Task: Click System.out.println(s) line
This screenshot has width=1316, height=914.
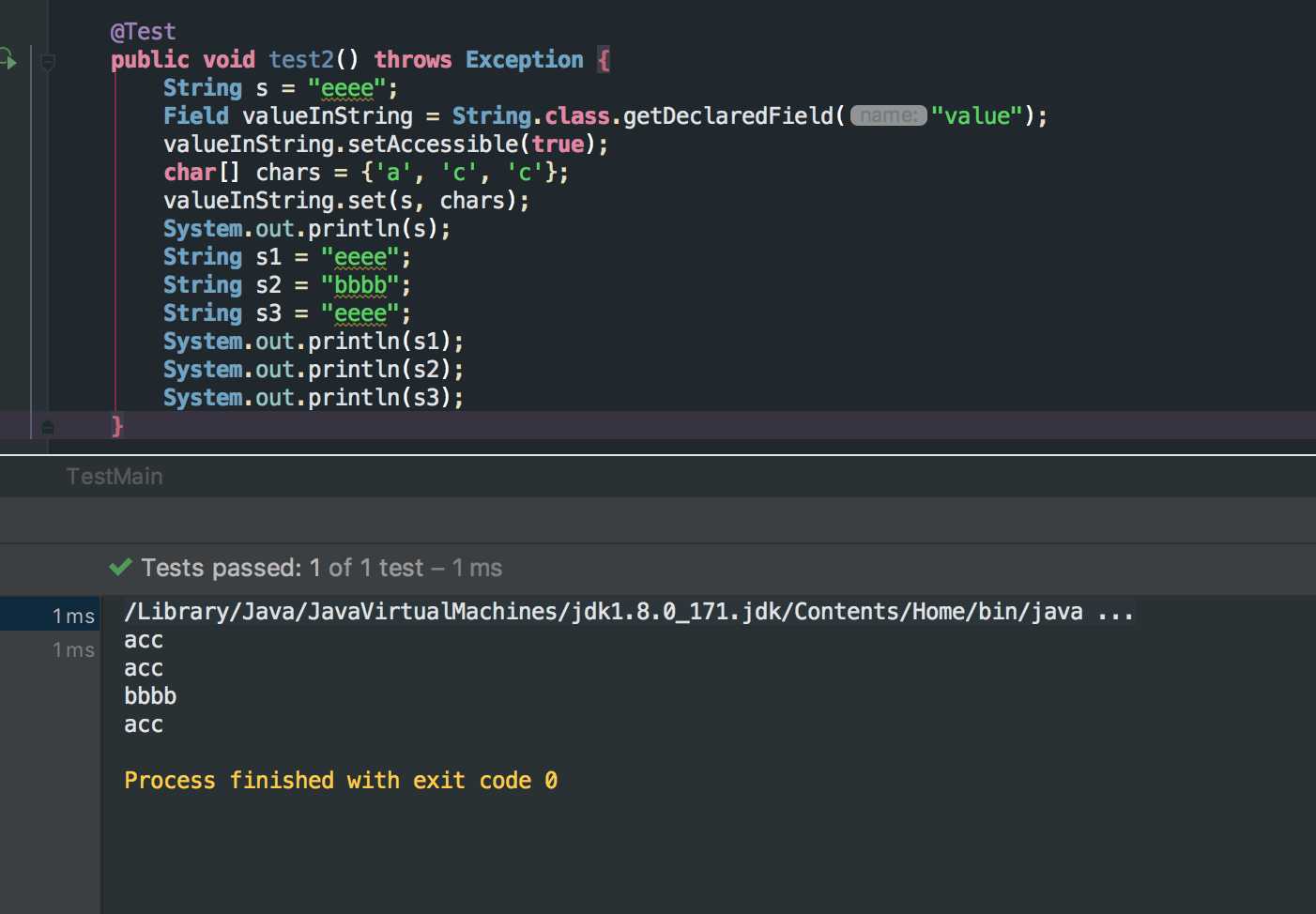Action: (307, 229)
